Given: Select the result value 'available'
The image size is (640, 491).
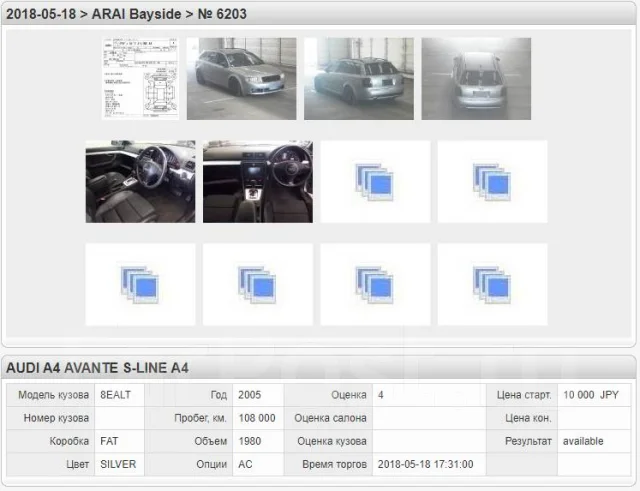Looking at the screenshot, I should click(x=583, y=441).
